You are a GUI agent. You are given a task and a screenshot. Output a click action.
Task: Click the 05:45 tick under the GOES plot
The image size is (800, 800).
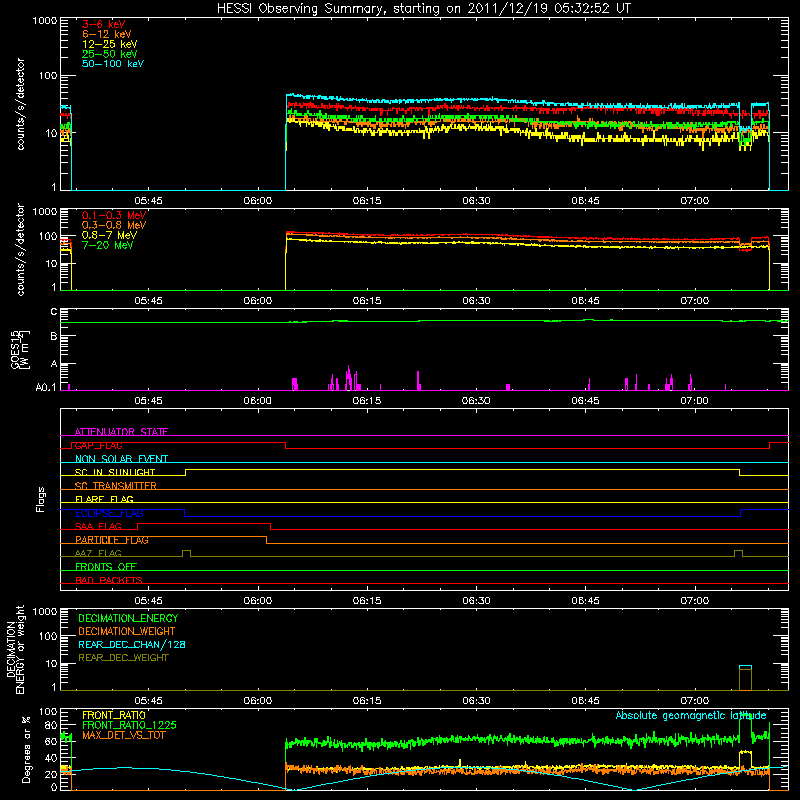point(148,401)
